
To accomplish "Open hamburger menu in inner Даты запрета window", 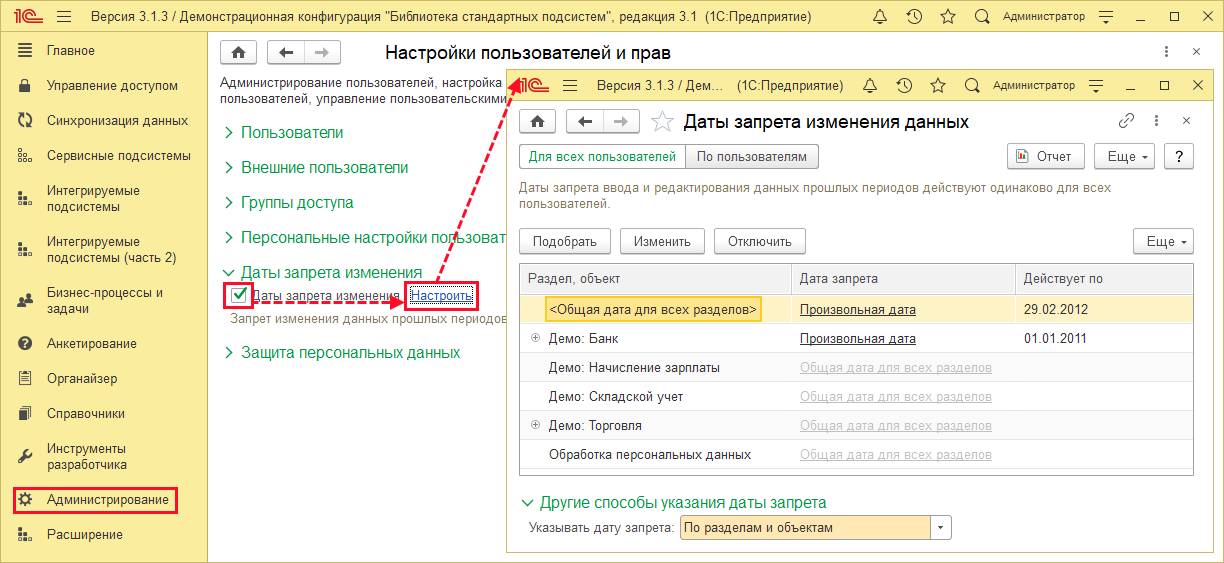I will point(570,86).
